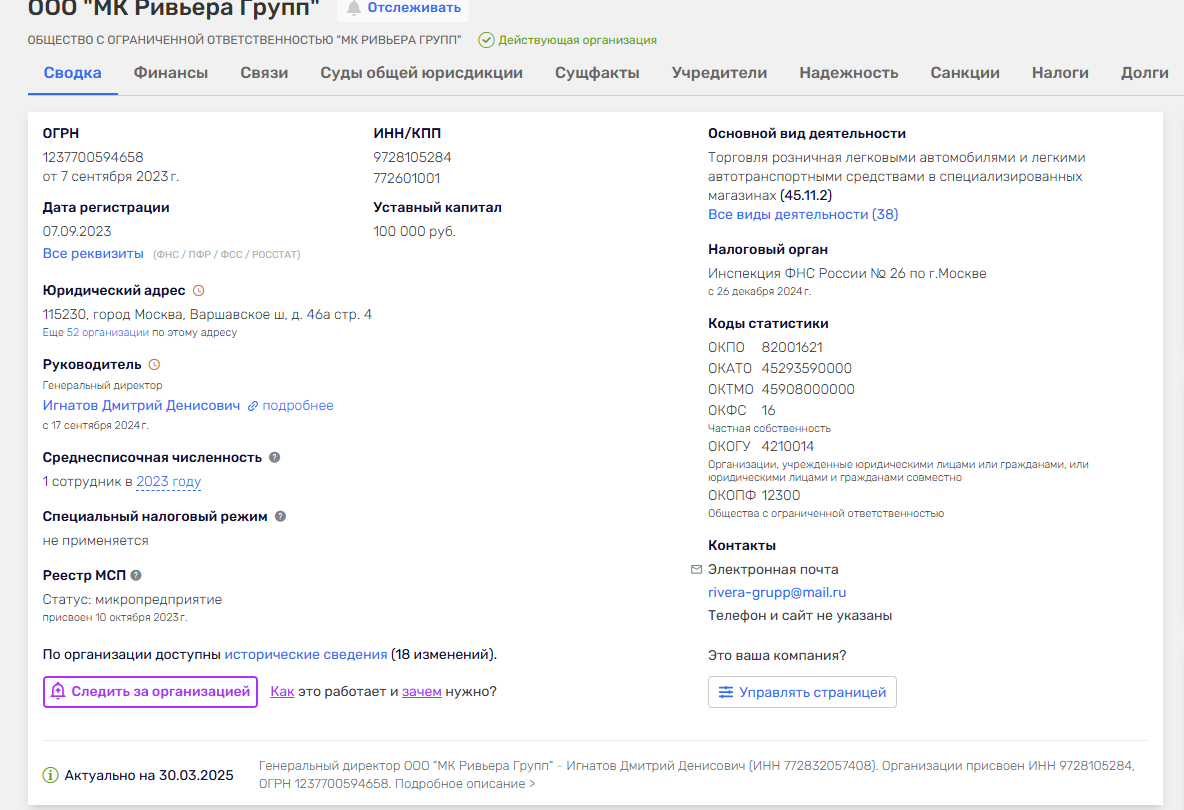Image resolution: width=1184 pixels, height=810 pixels.
Task: Click the sliders icon in Управлять страницей
Action: click(x=726, y=692)
